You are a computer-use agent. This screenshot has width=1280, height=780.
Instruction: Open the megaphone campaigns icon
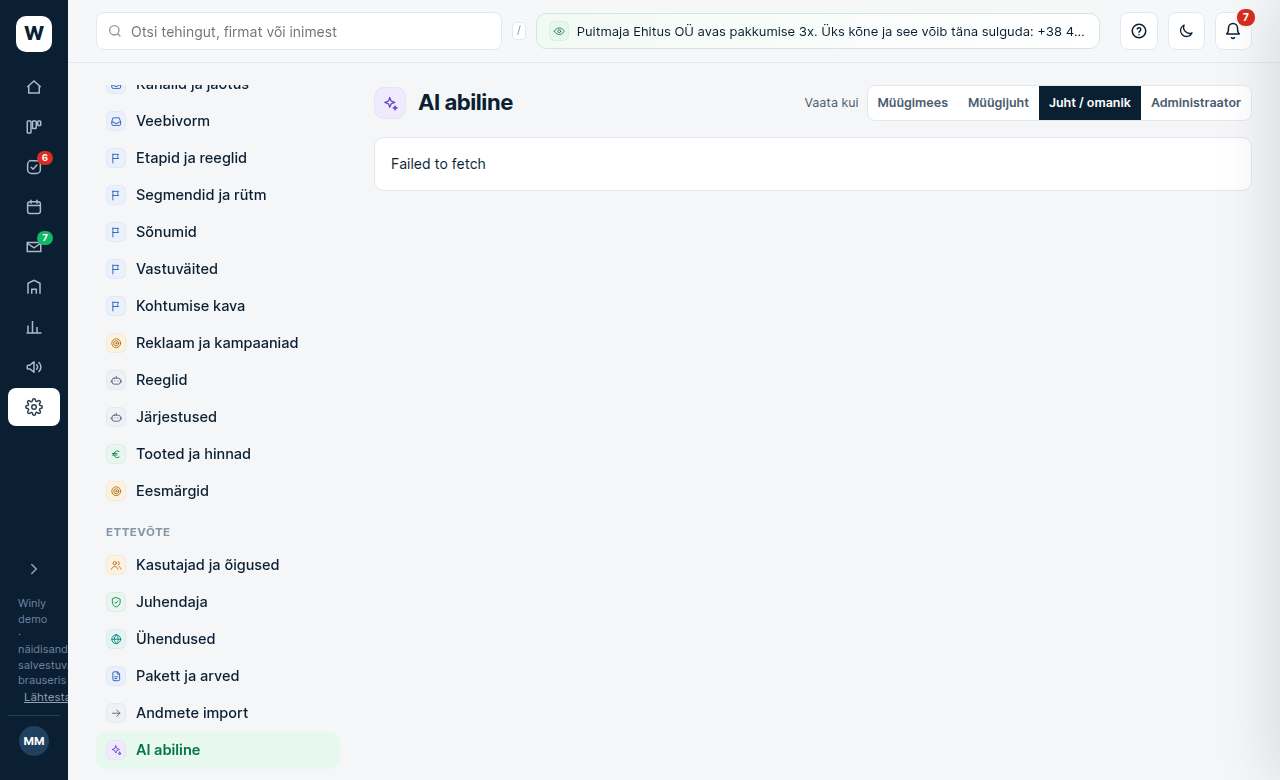[x=34, y=367]
